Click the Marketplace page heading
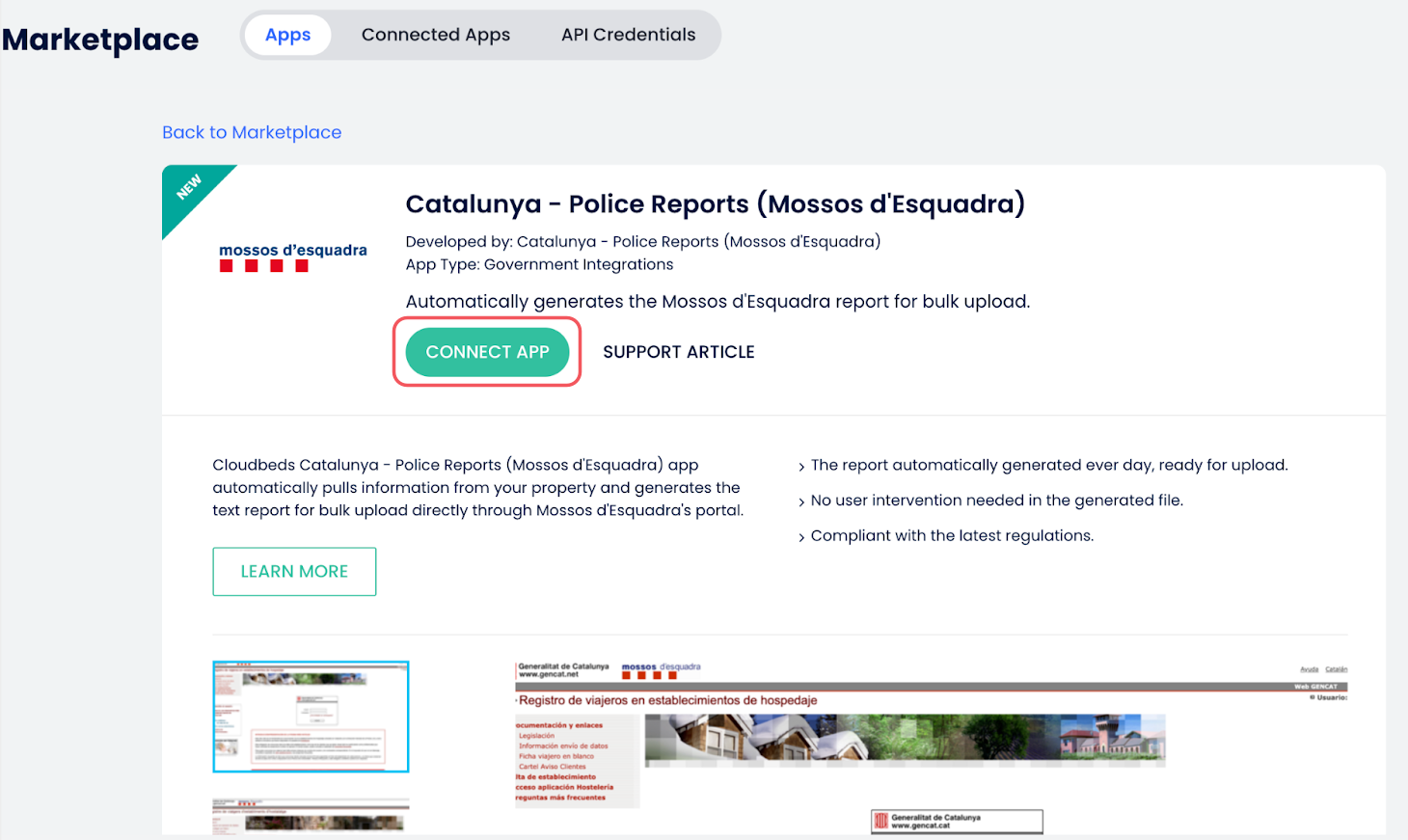The image size is (1408, 840). point(100,40)
